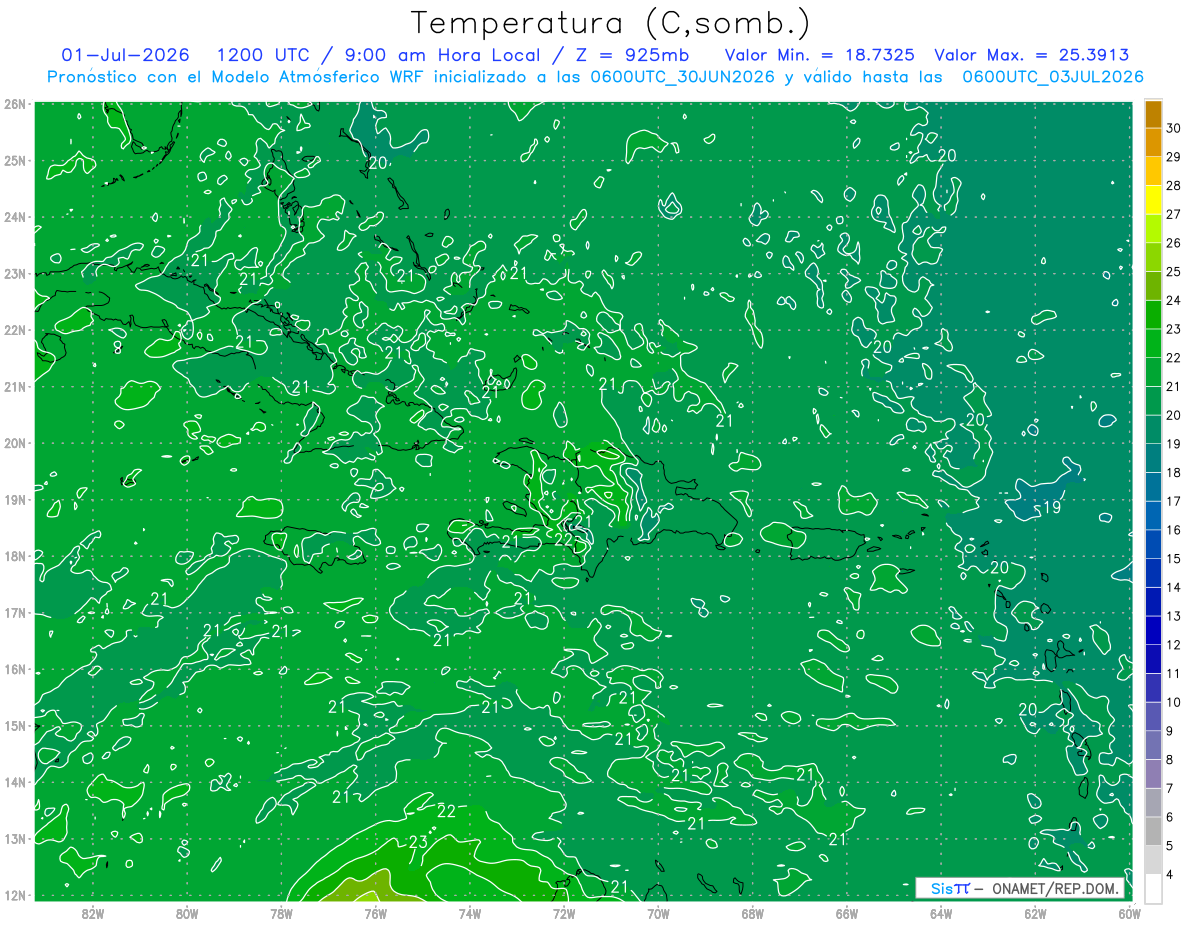Click the "74W" longitude axis label
This screenshot has height=927, width=1200.
click(469, 913)
